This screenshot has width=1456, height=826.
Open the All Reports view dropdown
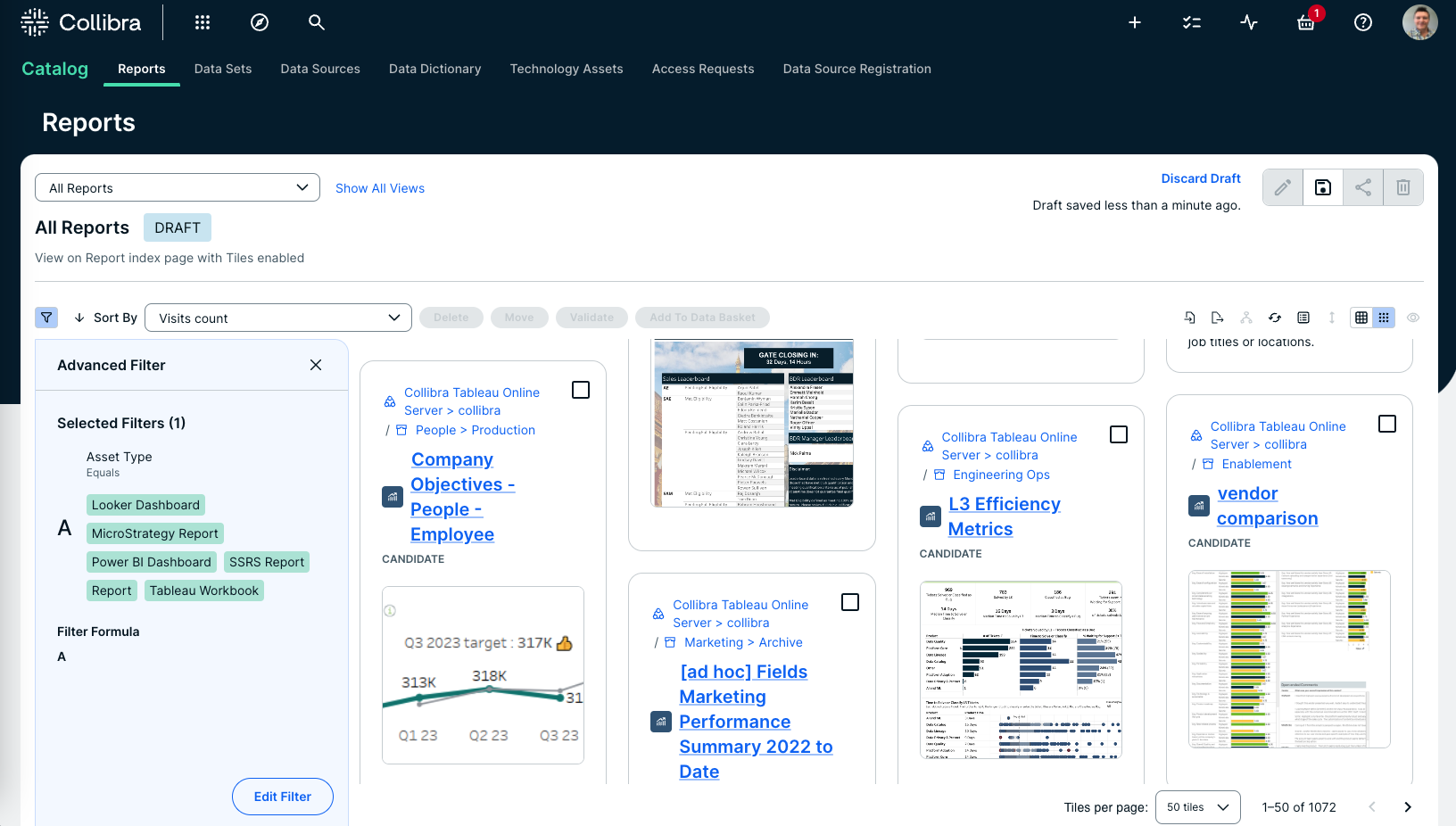(x=178, y=187)
